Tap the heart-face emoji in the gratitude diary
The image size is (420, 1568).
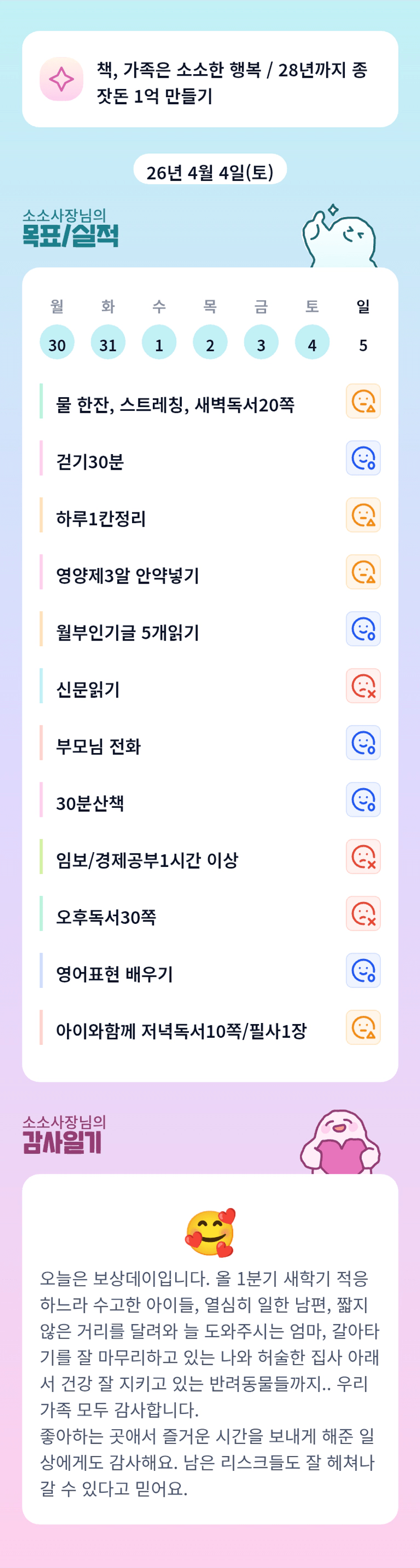[210, 1232]
